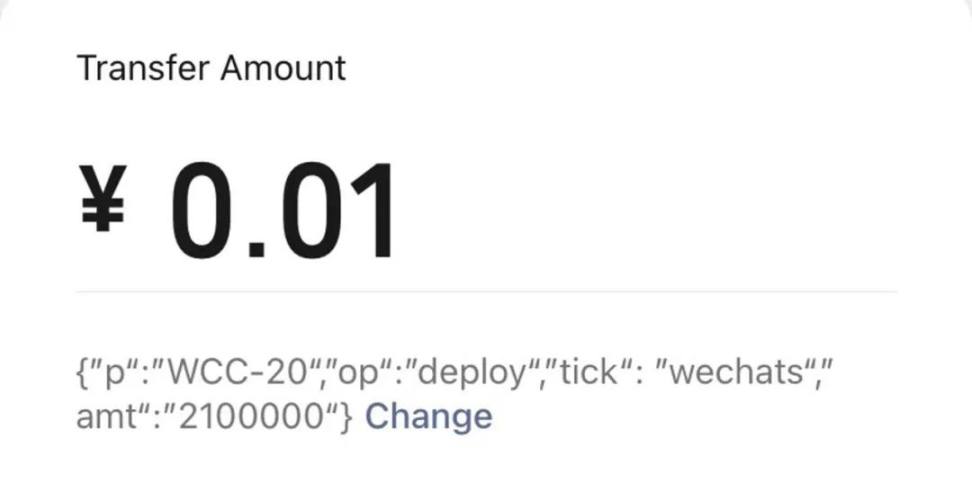Image resolution: width=972 pixels, height=483 pixels.
Task: Click the word Amount in the heading
Action: pyautogui.click(x=283, y=68)
